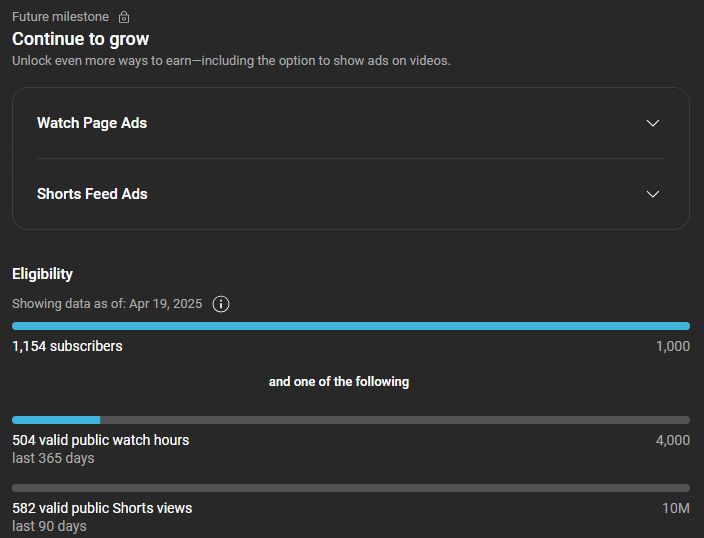The image size is (704, 538).
Task: Click the Continue to grow heading
Action: 81,39
